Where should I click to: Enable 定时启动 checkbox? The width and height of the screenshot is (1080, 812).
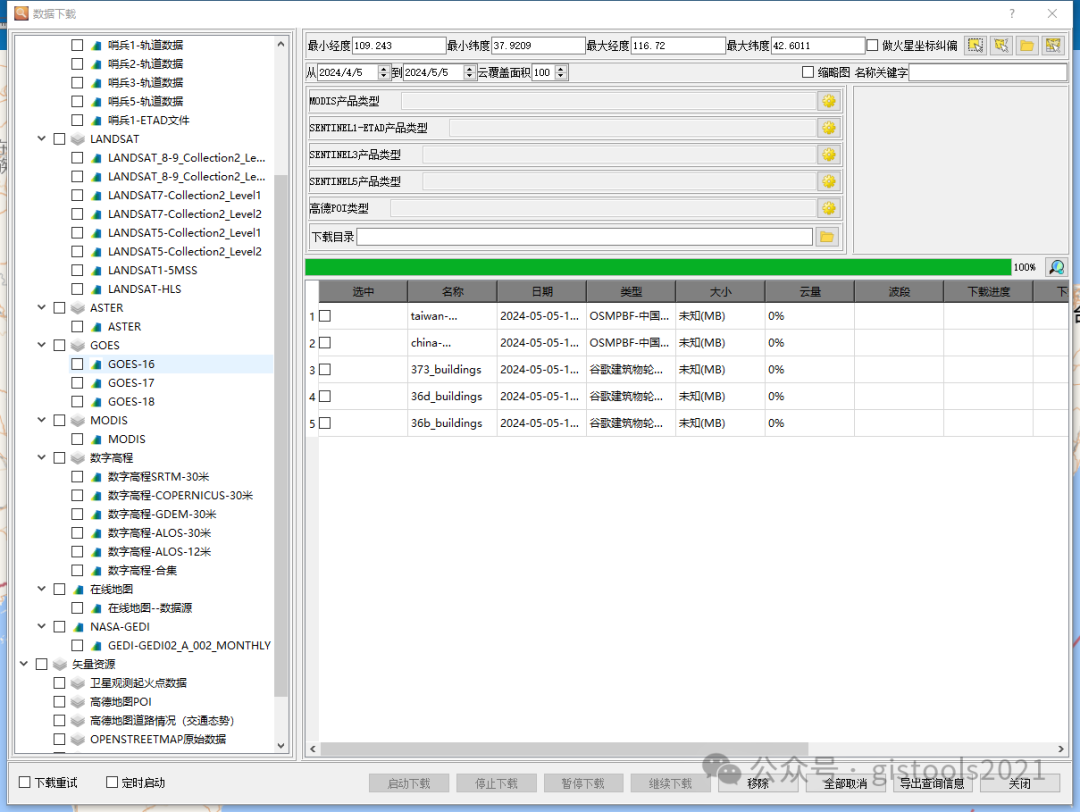pos(112,782)
